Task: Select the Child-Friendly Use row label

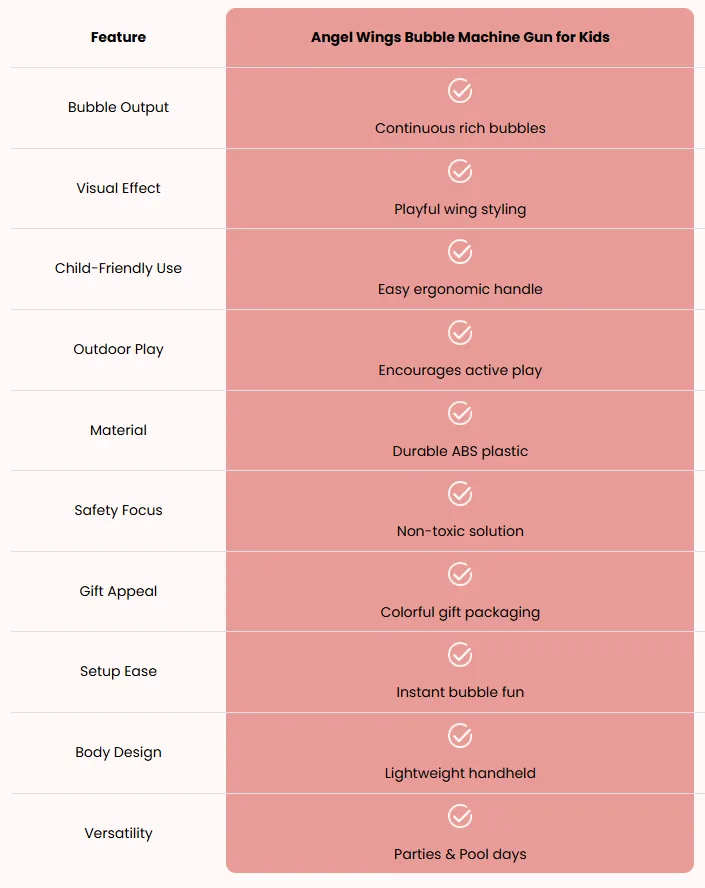Action: 118,268
